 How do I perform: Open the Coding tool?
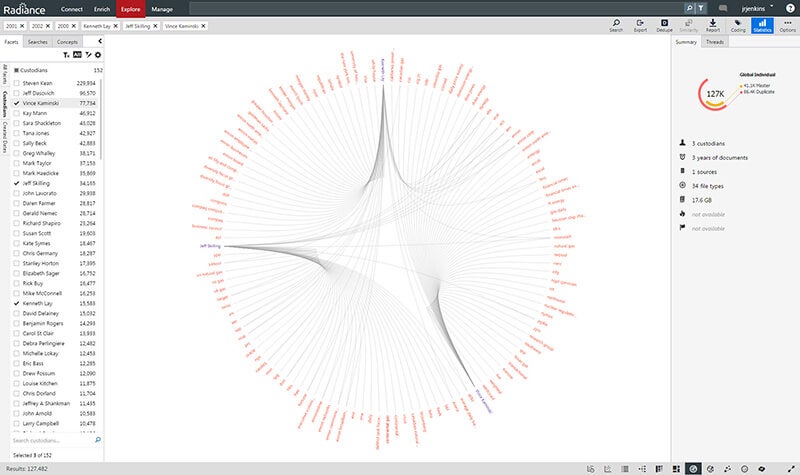(x=738, y=26)
